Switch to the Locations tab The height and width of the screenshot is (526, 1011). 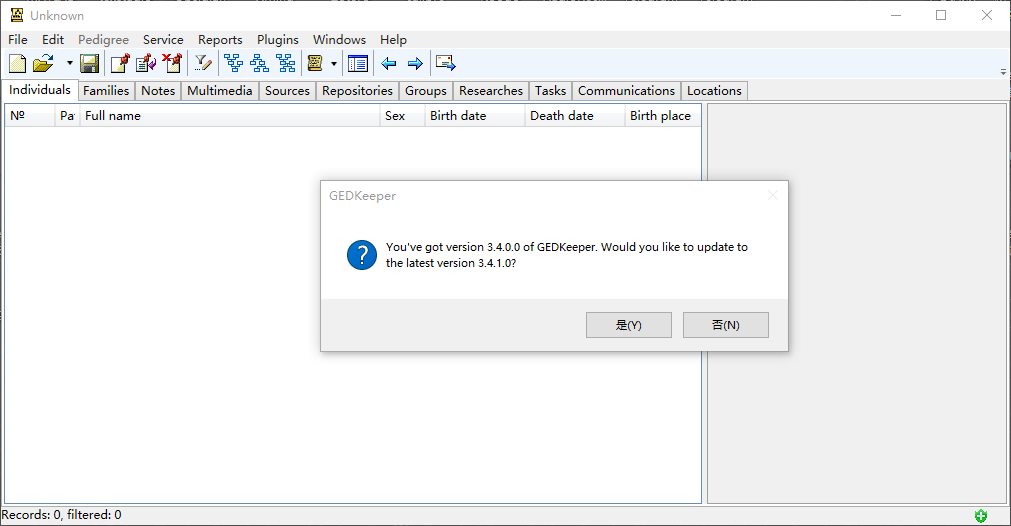714,91
